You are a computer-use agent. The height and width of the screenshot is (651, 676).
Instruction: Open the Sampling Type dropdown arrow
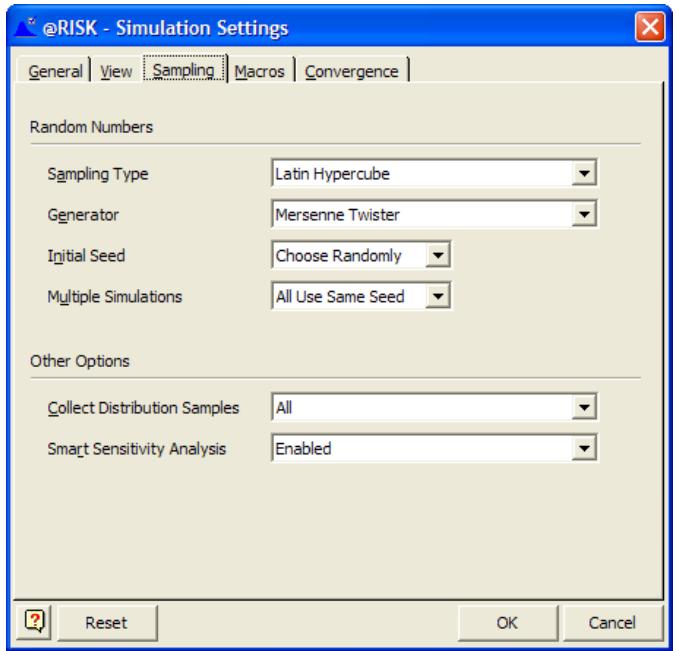coord(586,174)
